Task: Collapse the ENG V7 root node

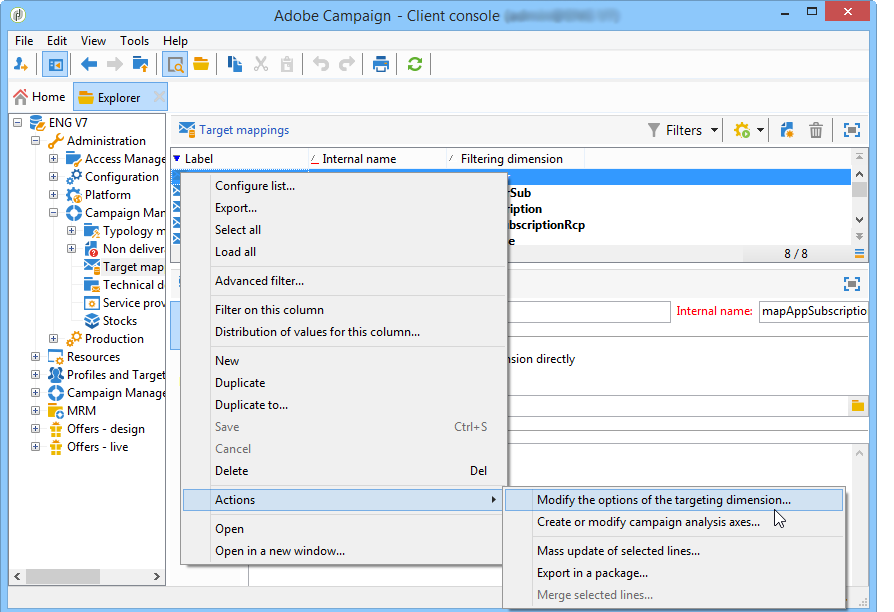Action: click(18, 123)
